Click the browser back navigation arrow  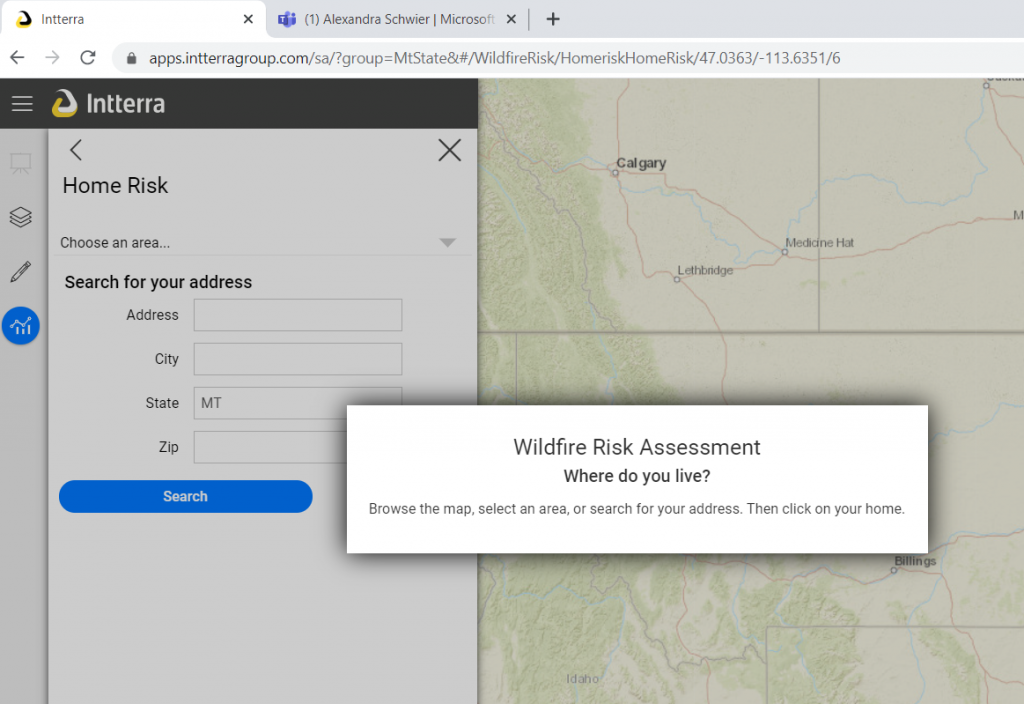tap(17, 58)
